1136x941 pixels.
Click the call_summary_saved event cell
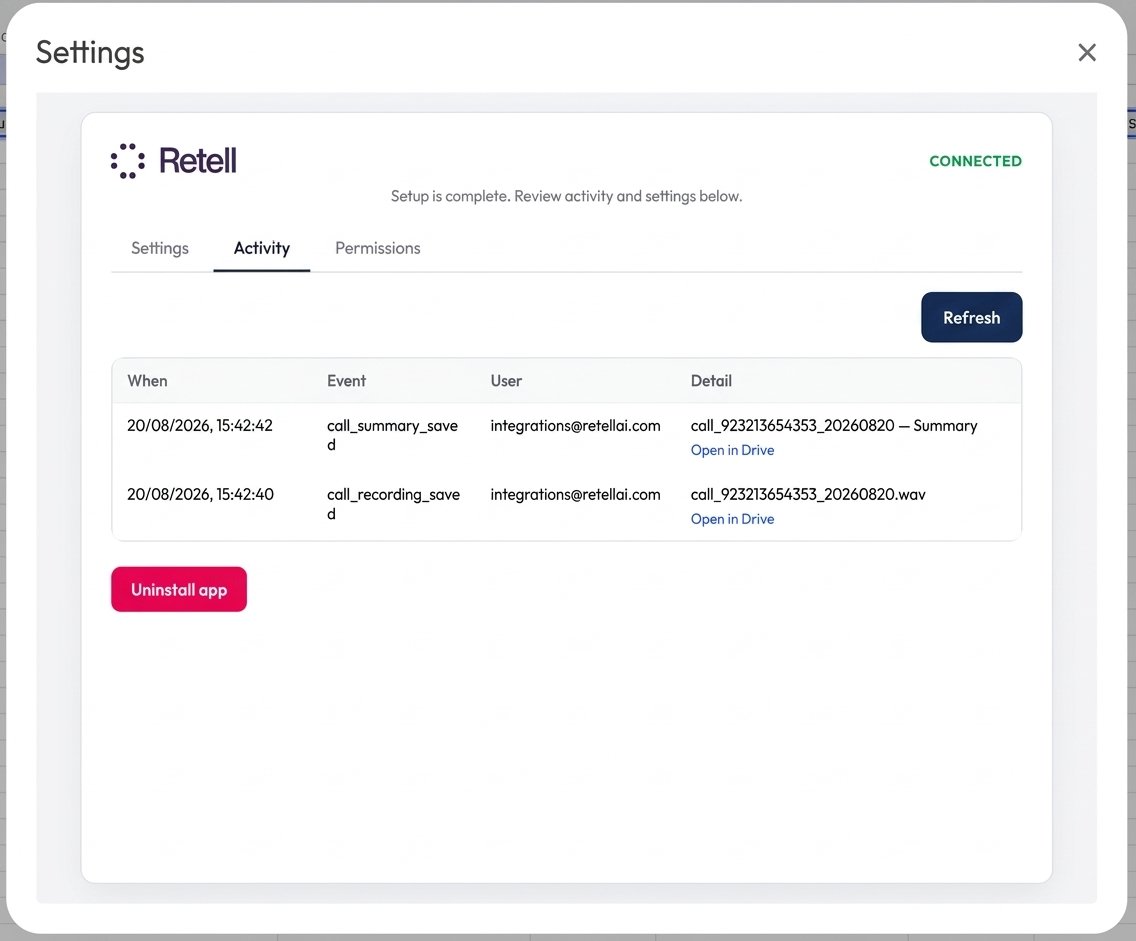pos(393,435)
